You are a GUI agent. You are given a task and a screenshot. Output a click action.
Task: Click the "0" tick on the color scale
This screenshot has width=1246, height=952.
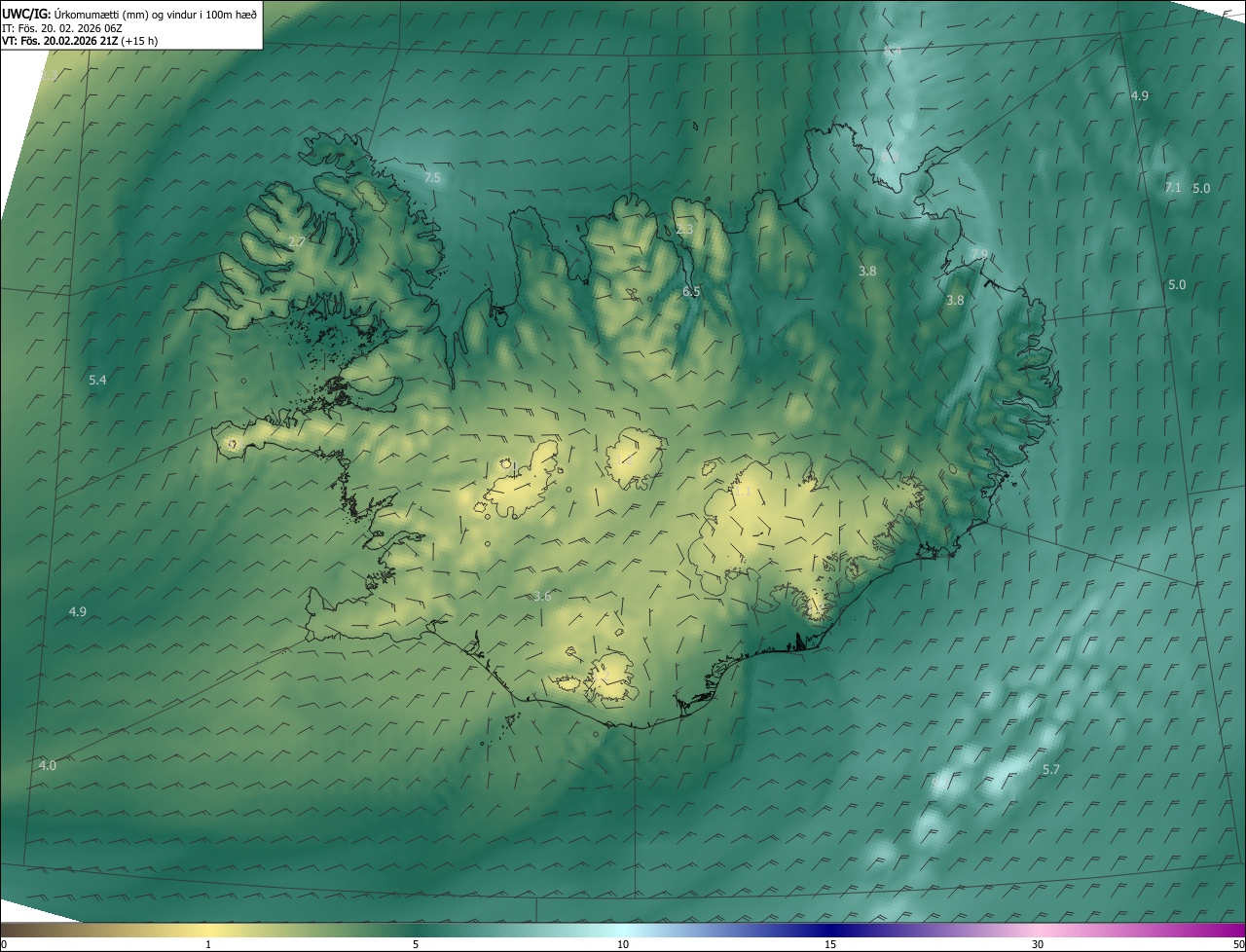[4, 944]
